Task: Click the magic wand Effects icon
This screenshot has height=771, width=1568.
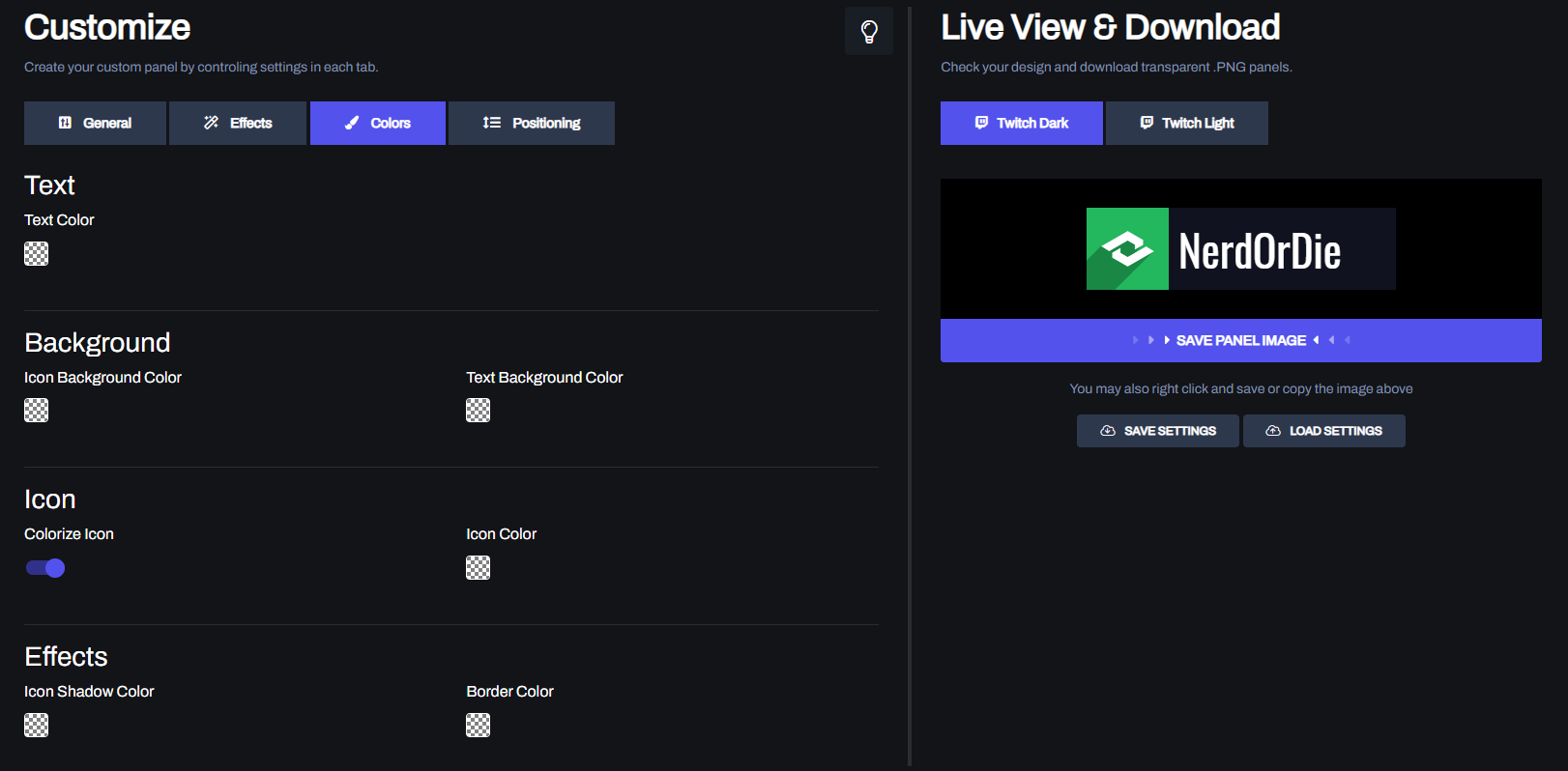Action: click(211, 123)
